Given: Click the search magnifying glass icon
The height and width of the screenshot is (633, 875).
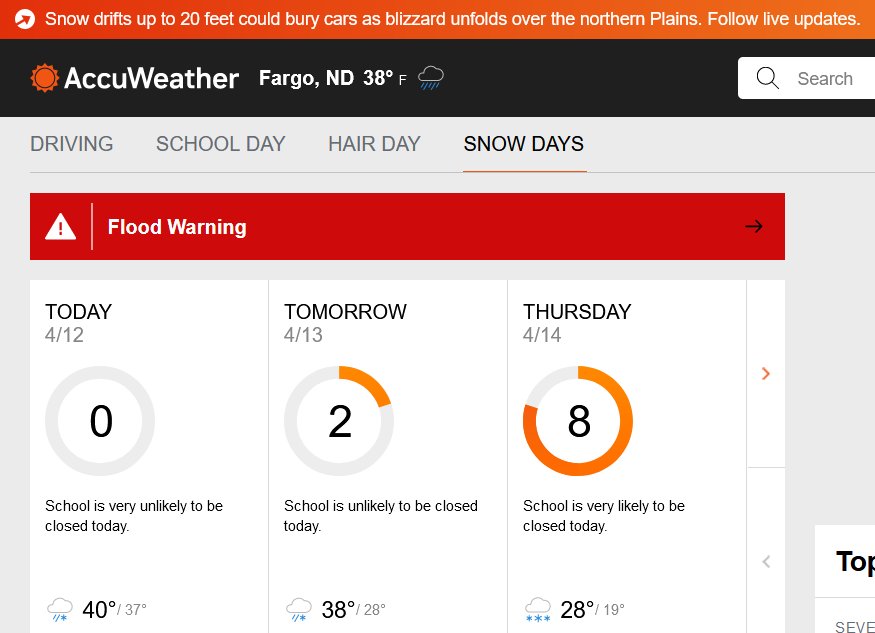Looking at the screenshot, I should (768, 78).
